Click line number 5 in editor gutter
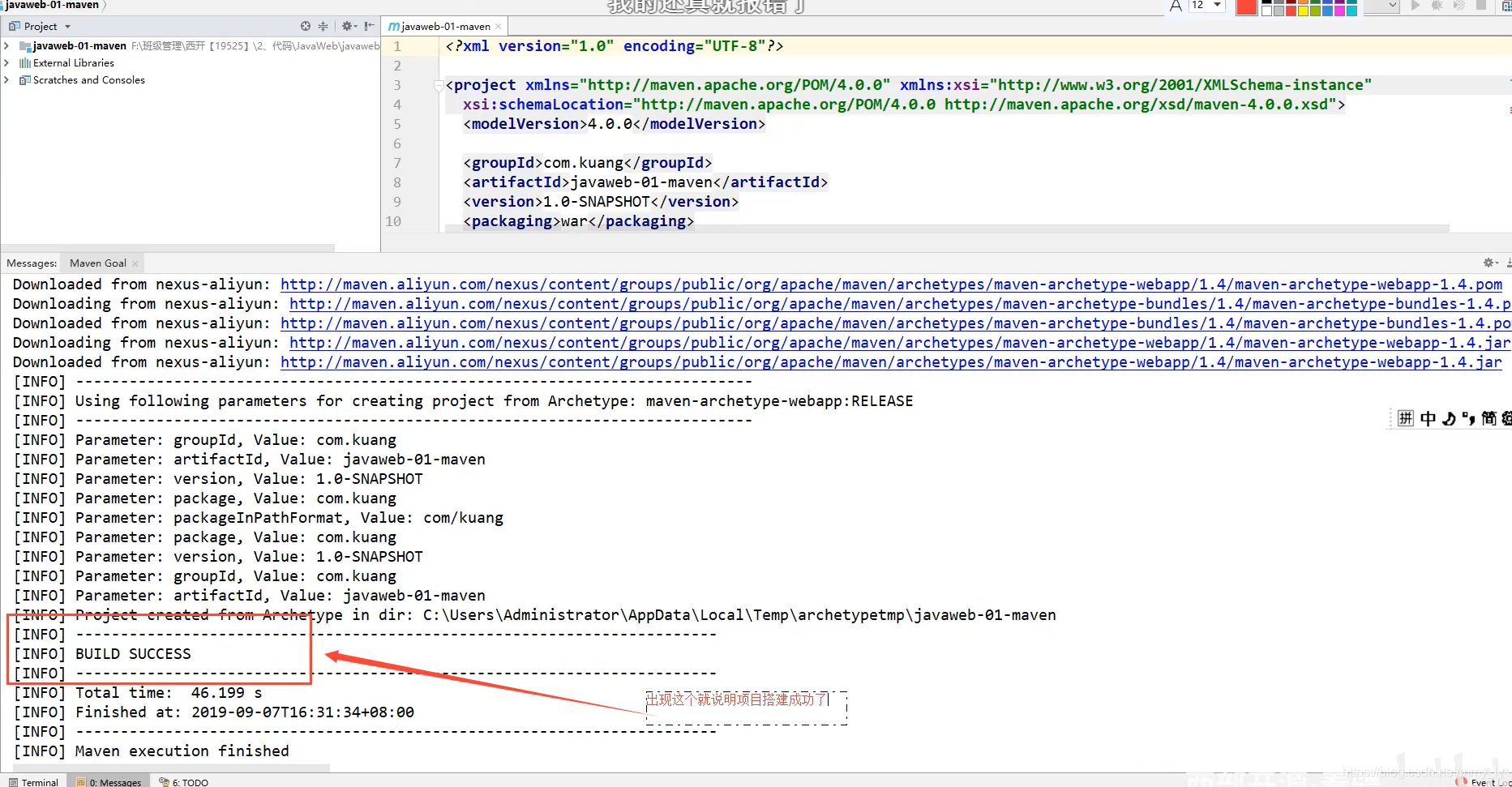This screenshot has height=787, width=1512. [x=397, y=124]
